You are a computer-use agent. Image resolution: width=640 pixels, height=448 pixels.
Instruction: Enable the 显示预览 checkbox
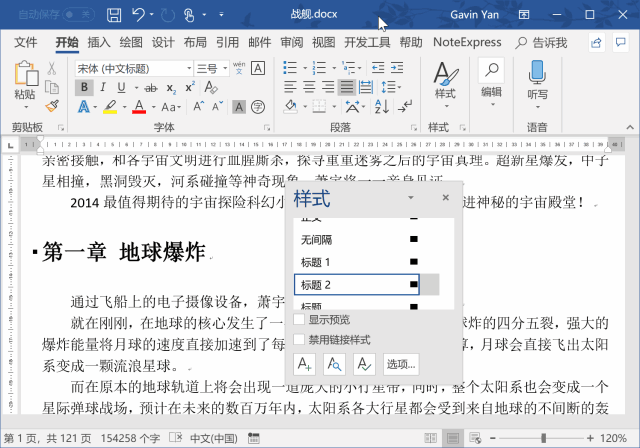300,320
